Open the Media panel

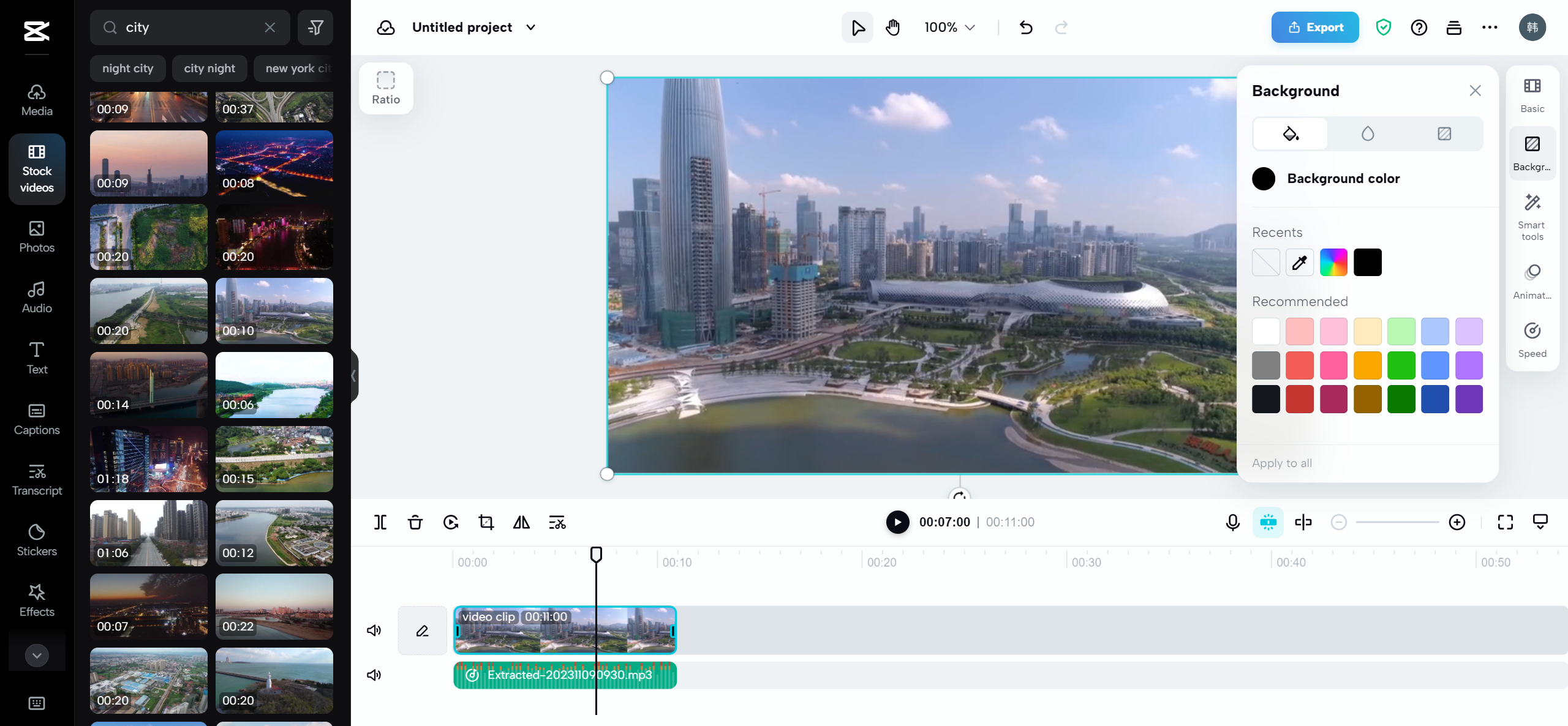click(37, 100)
